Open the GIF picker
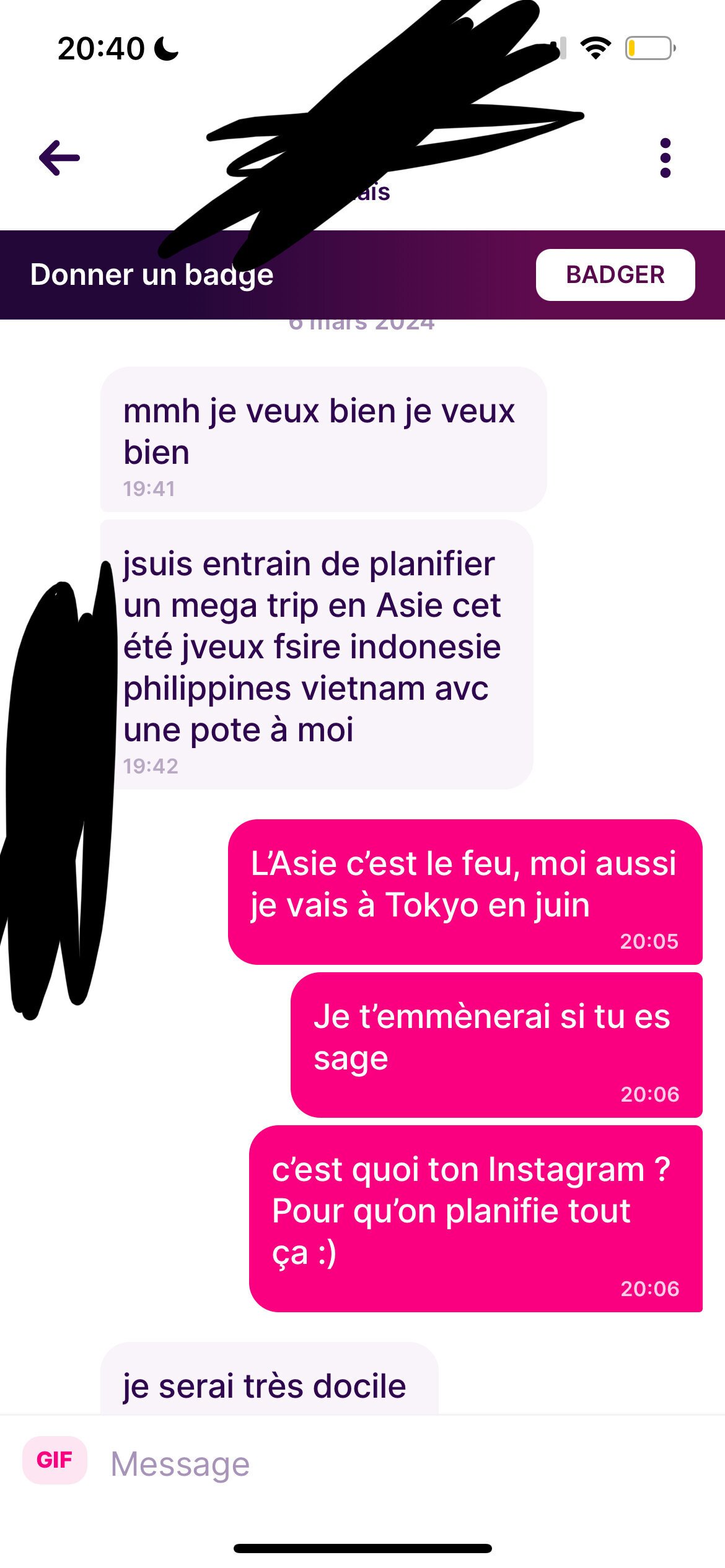The height and width of the screenshot is (1568, 725). (x=55, y=1460)
